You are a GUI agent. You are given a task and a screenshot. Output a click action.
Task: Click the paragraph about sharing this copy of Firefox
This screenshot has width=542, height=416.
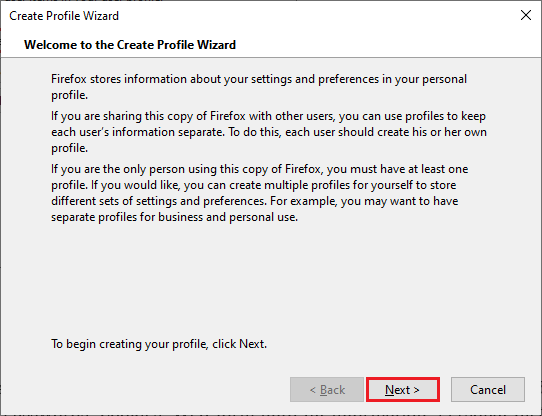(x=269, y=132)
